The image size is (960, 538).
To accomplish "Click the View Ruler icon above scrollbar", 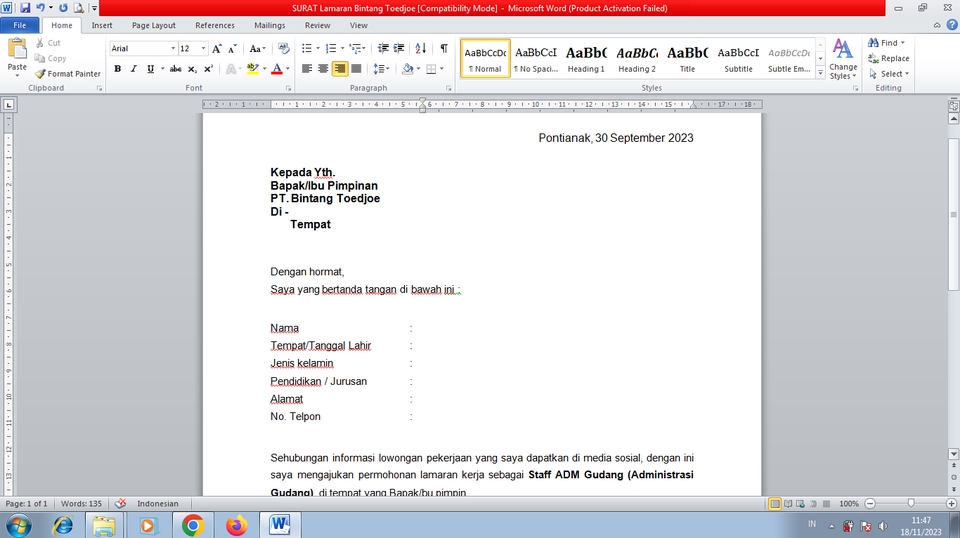I will click(953, 105).
